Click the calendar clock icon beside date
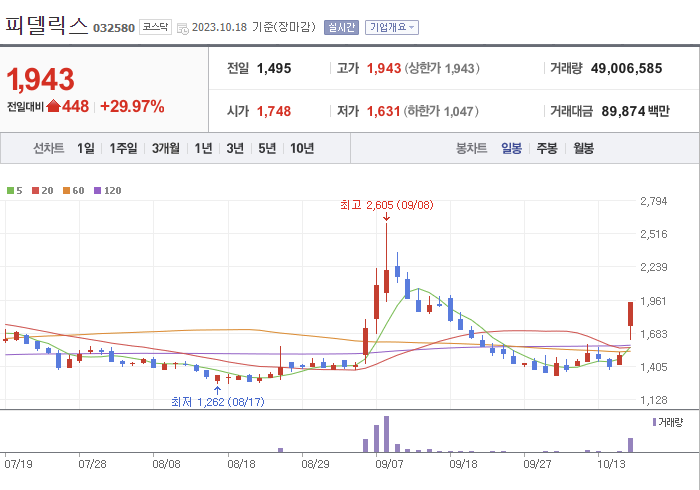The image size is (700, 490). pos(183,29)
